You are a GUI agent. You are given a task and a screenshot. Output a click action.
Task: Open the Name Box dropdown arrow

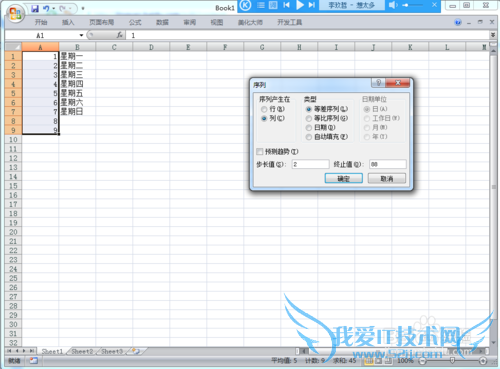[x=81, y=35]
